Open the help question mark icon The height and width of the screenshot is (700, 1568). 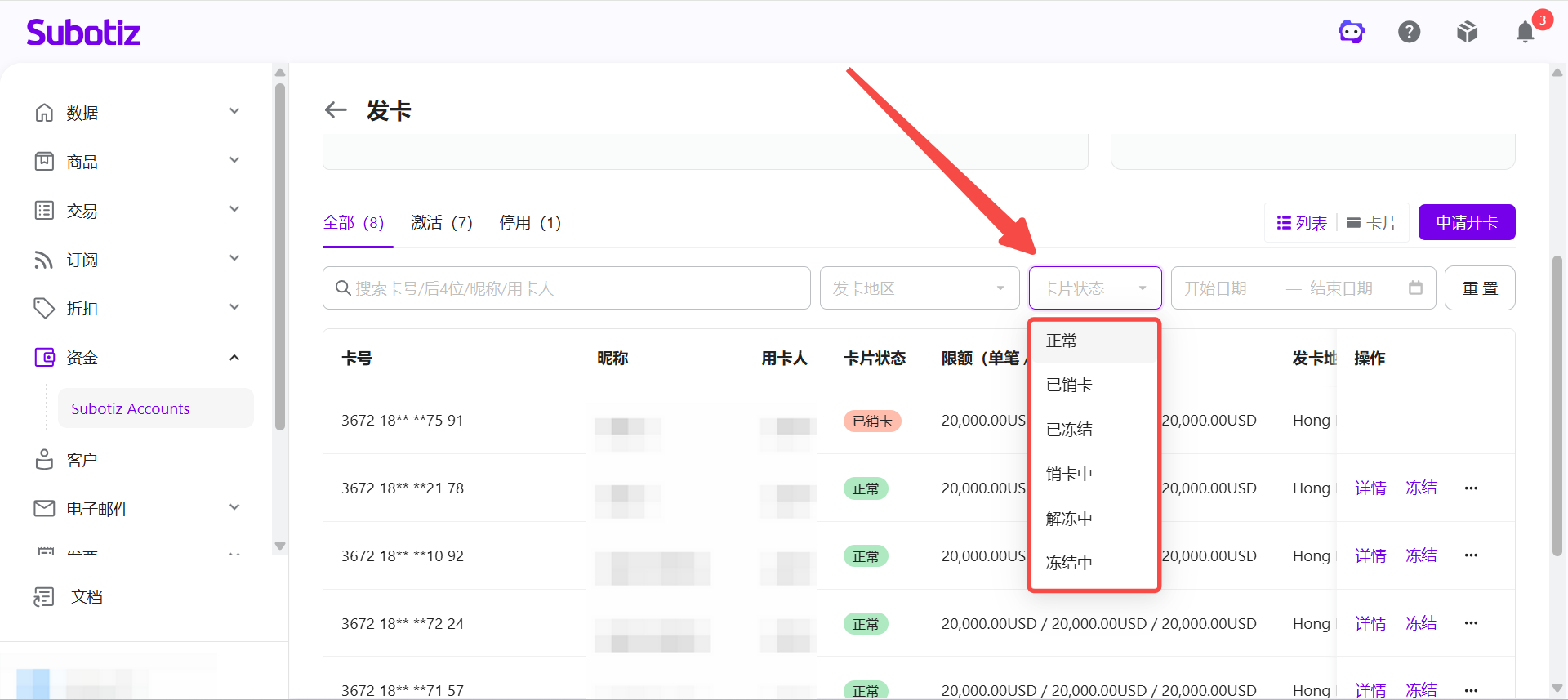[1410, 32]
